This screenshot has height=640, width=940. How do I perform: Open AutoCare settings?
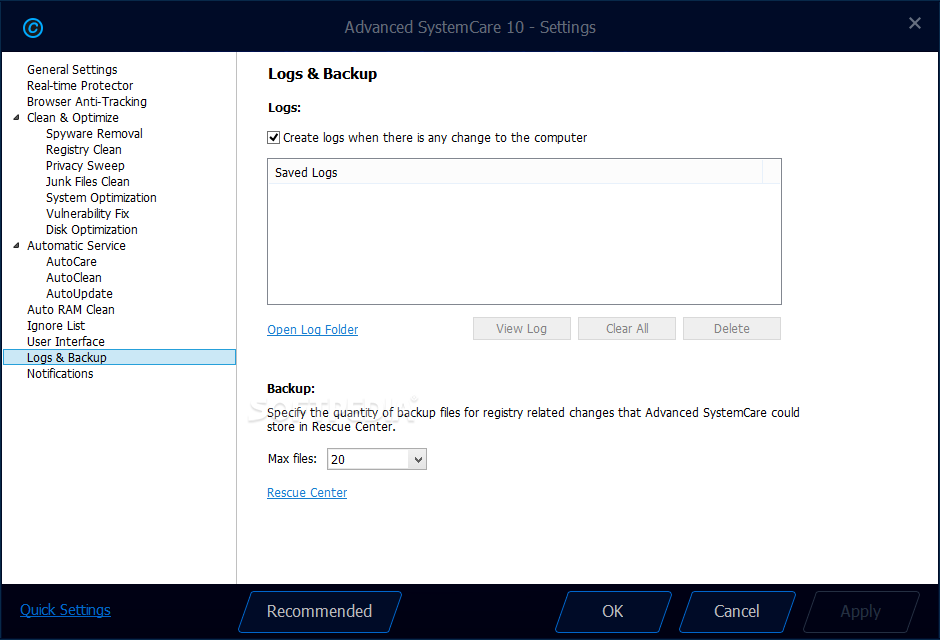coord(71,262)
